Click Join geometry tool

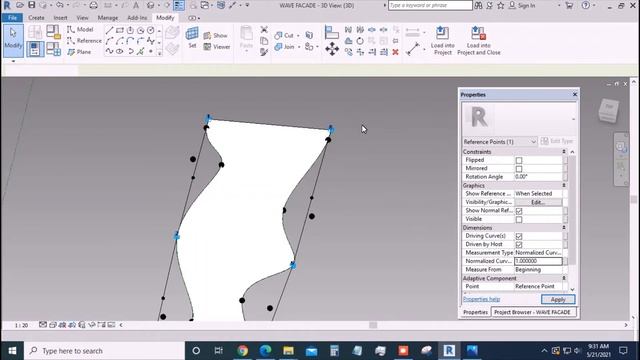(284, 47)
